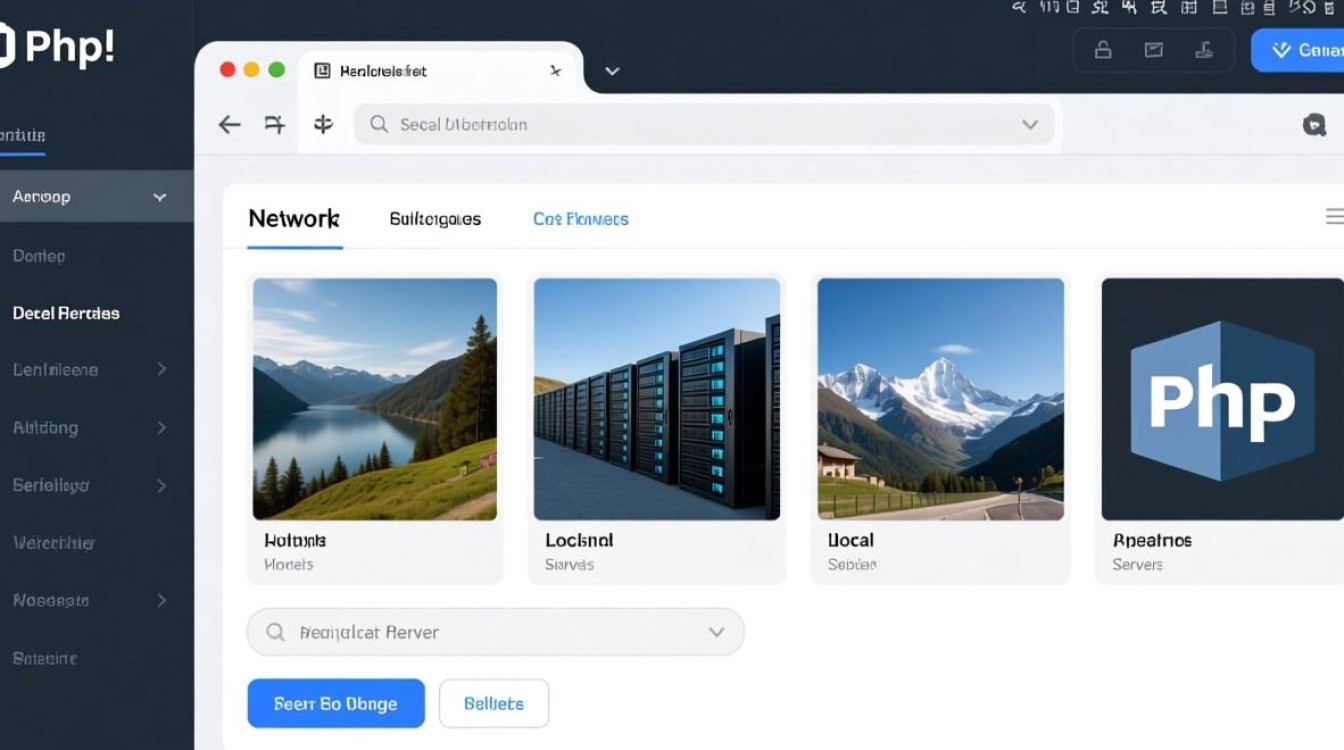This screenshot has height=750, width=1344.
Task: Open the PHP logo card thumbnail
Action: coord(1221,399)
